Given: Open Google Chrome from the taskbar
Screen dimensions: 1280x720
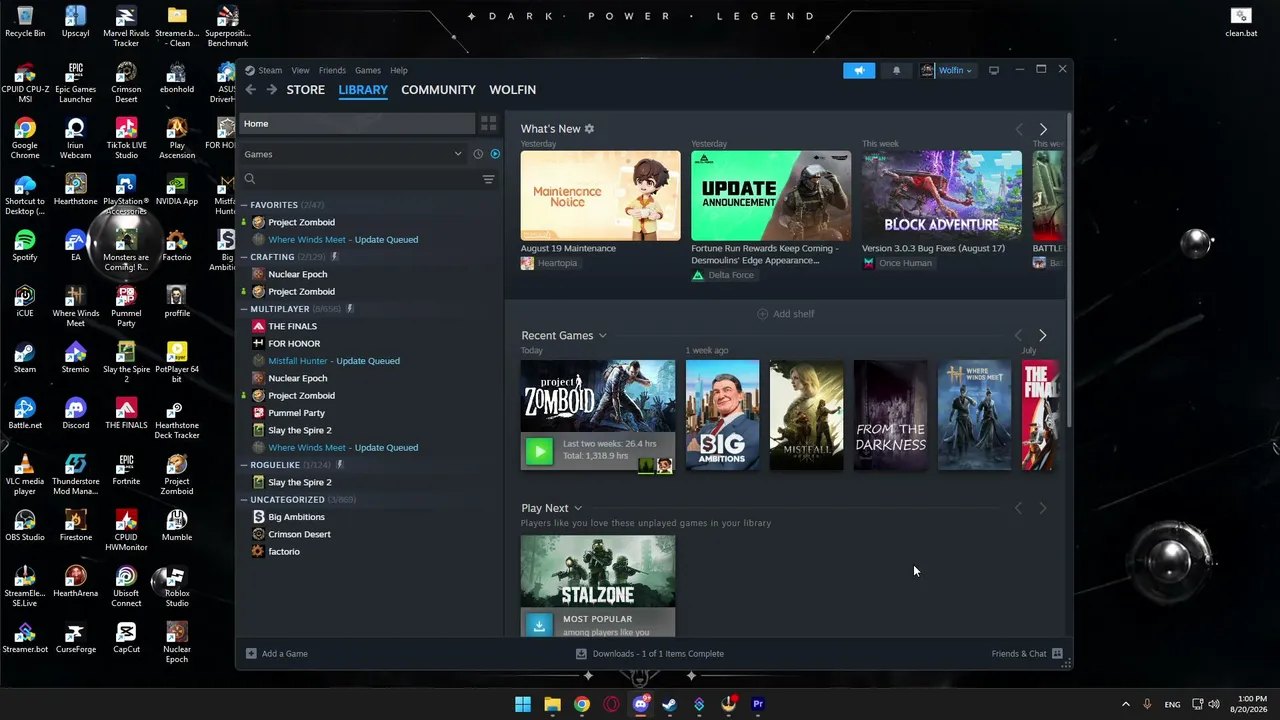Looking at the screenshot, I should click(582, 704).
